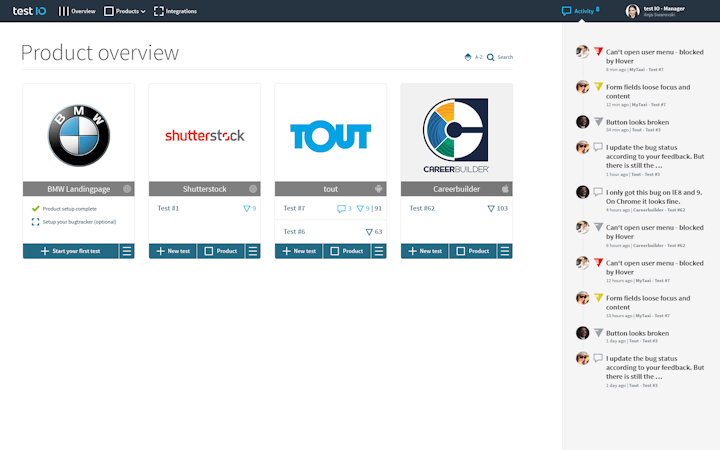Click the Apple icon on Careerbuilder card
This screenshot has width=720, height=450.
[x=505, y=189]
